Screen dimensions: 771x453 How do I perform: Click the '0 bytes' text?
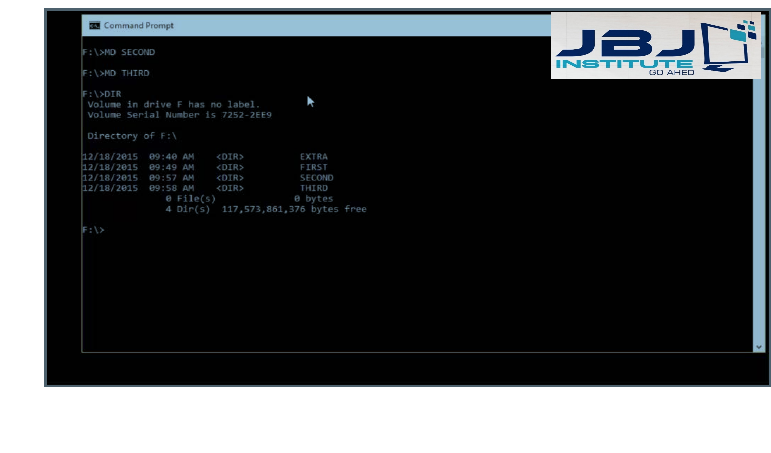click(314, 199)
